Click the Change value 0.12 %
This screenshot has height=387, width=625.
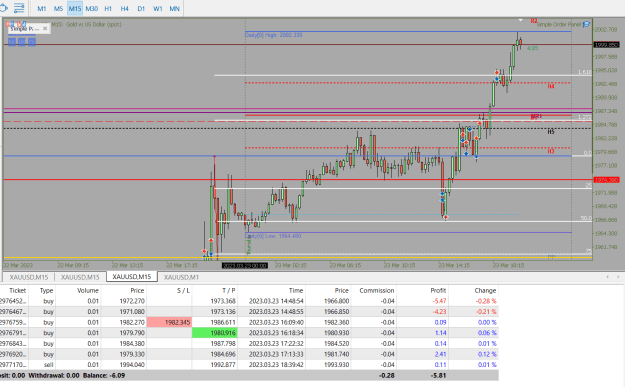click(487, 354)
